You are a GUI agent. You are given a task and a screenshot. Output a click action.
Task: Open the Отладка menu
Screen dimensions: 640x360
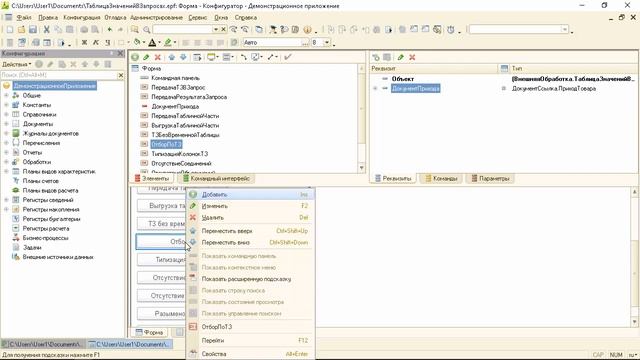[115, 18]
